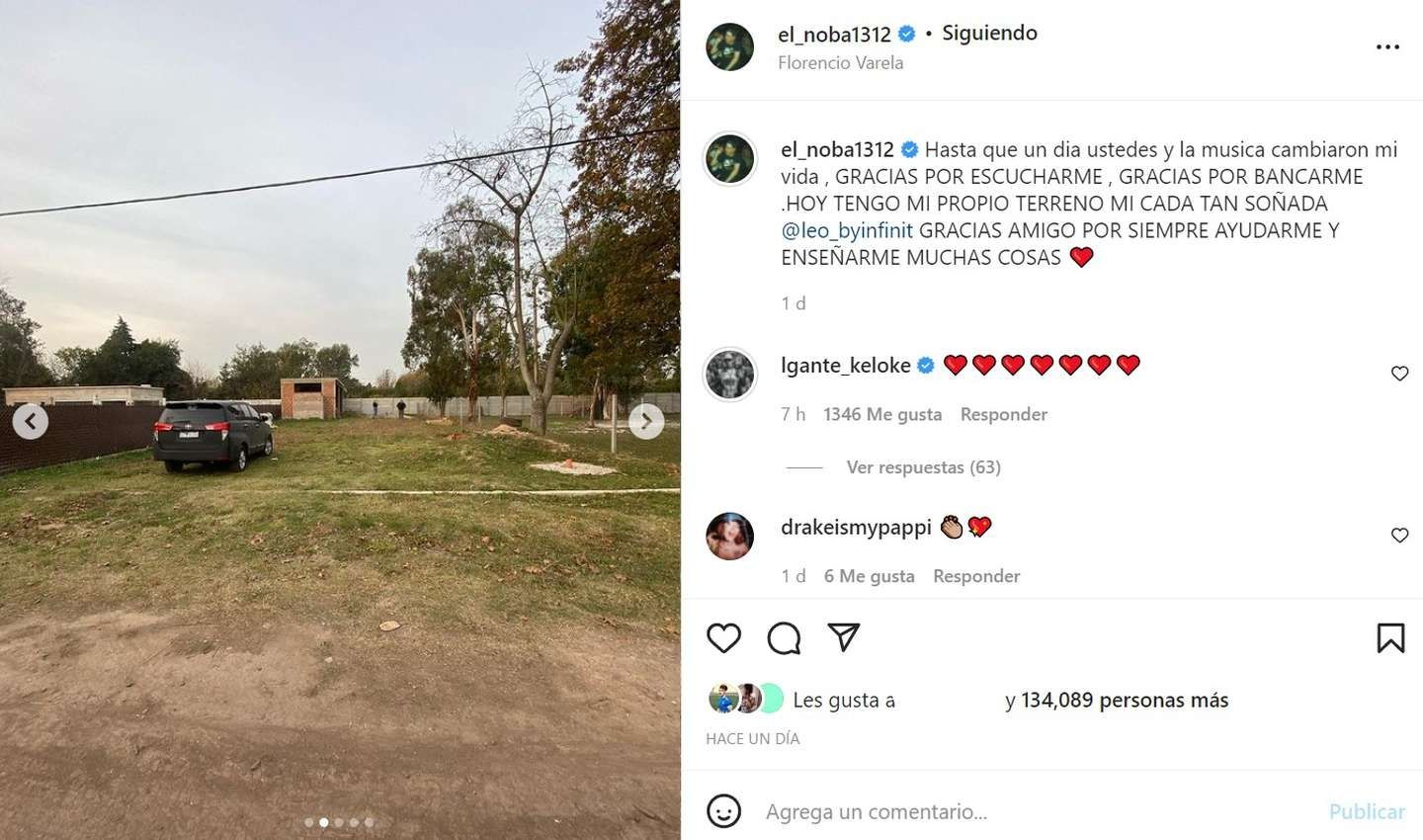This screenshot has width=1423, height=840.
Task: Open el_noba1312 profile picture in header
Action: click(730, 46)
